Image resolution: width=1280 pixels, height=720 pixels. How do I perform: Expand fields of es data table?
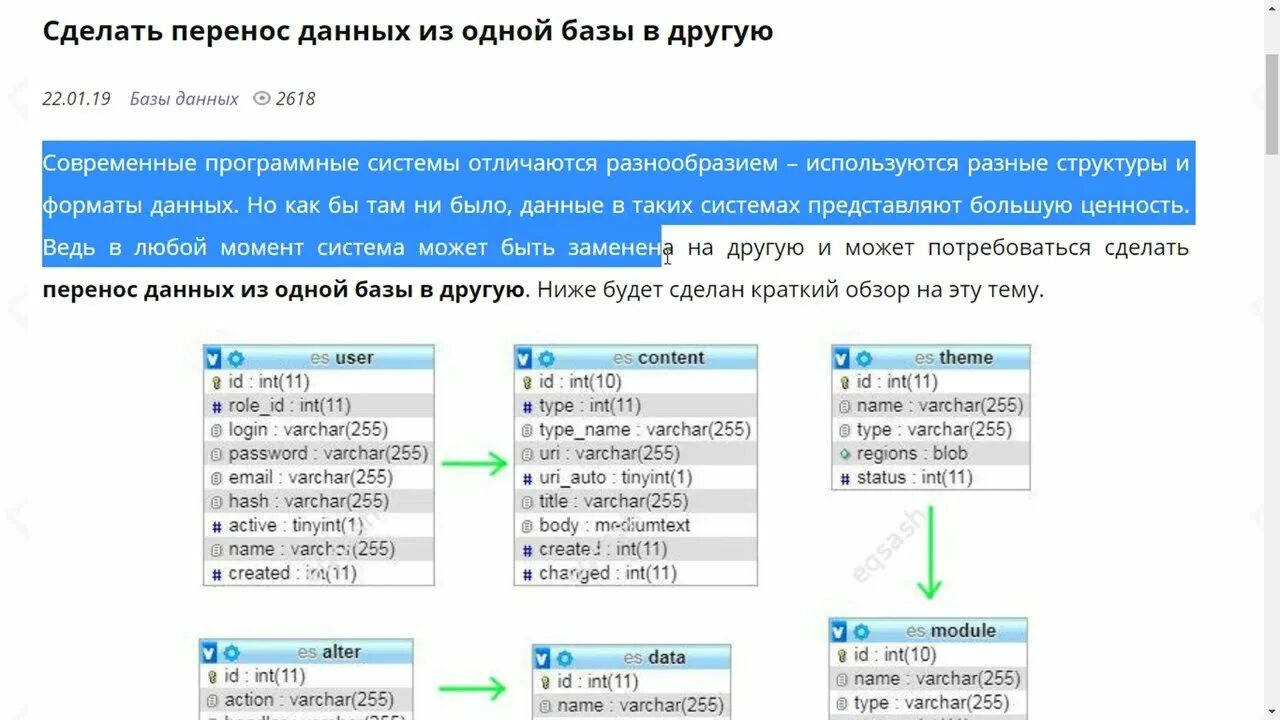tap(540, 658)
